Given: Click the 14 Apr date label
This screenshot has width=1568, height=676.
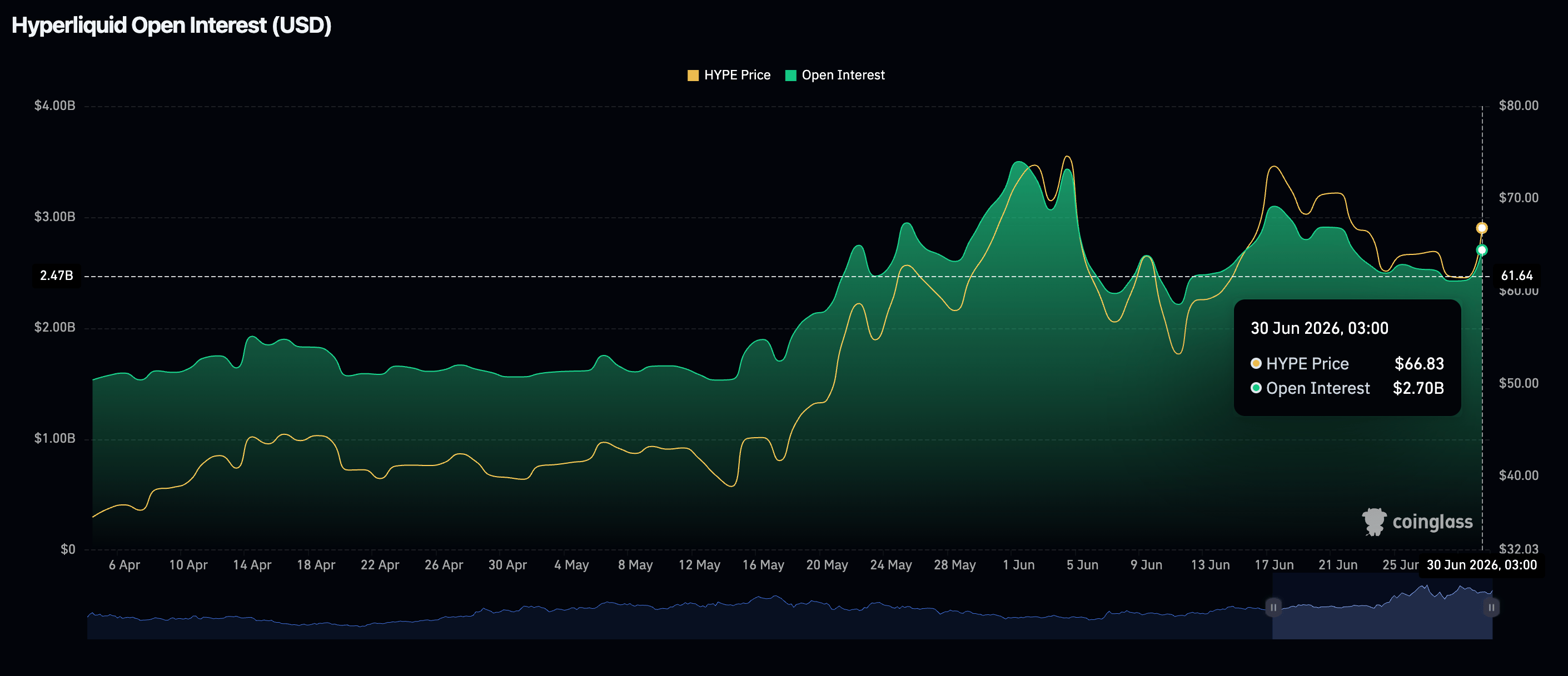Looking at the screenshot, I should (252, 565).
